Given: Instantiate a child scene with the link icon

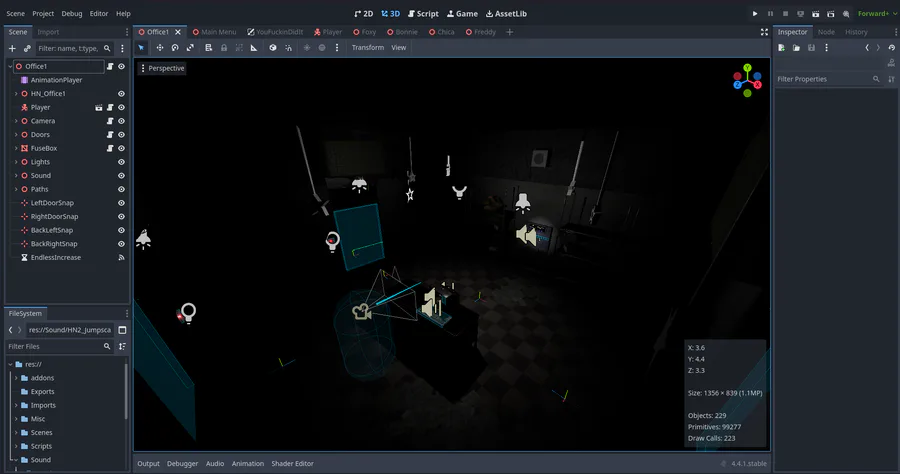Looking at the screenshot, I should click(x=27, y=48).
